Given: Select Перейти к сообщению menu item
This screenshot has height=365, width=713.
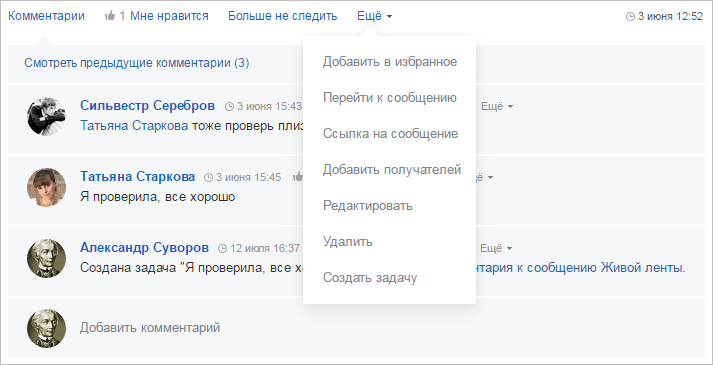Looking at the screenshot, I should tap(390, 98).
